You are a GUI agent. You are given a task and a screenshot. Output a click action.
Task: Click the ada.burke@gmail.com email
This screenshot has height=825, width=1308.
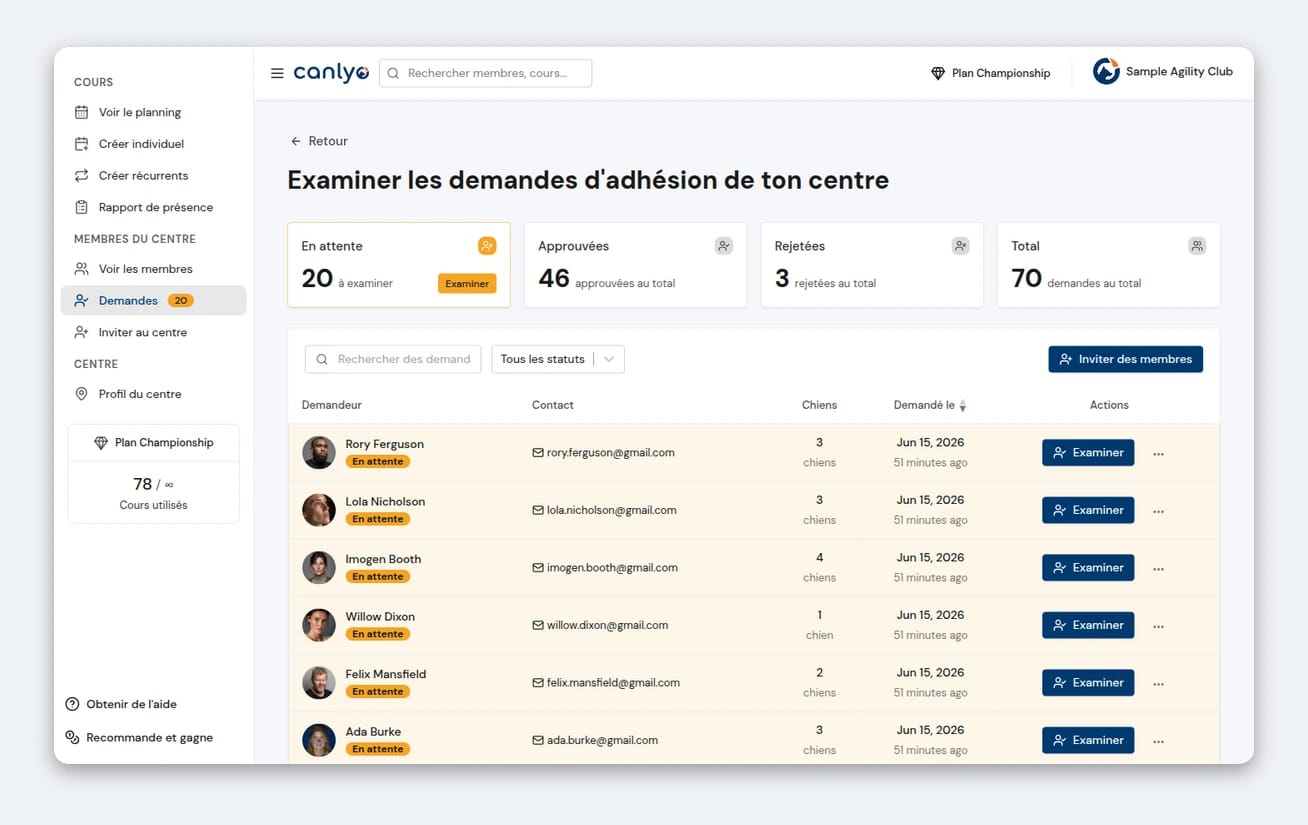pos(602,741)
